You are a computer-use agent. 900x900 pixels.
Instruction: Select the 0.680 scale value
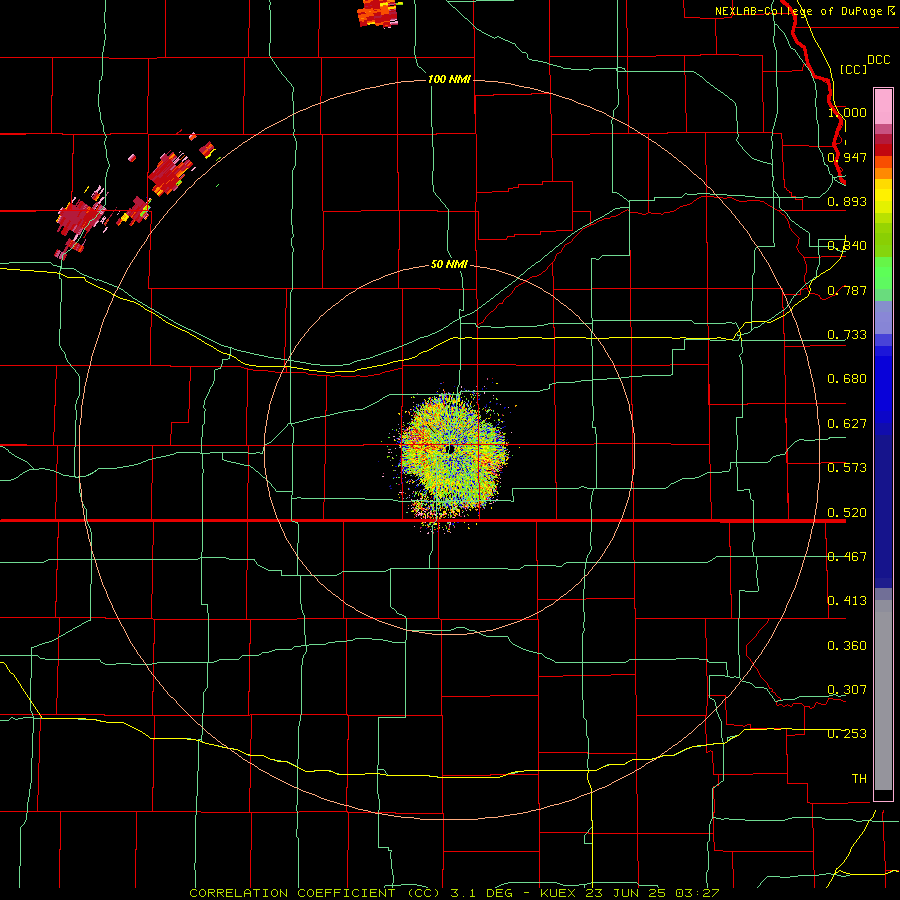point(847,379)
